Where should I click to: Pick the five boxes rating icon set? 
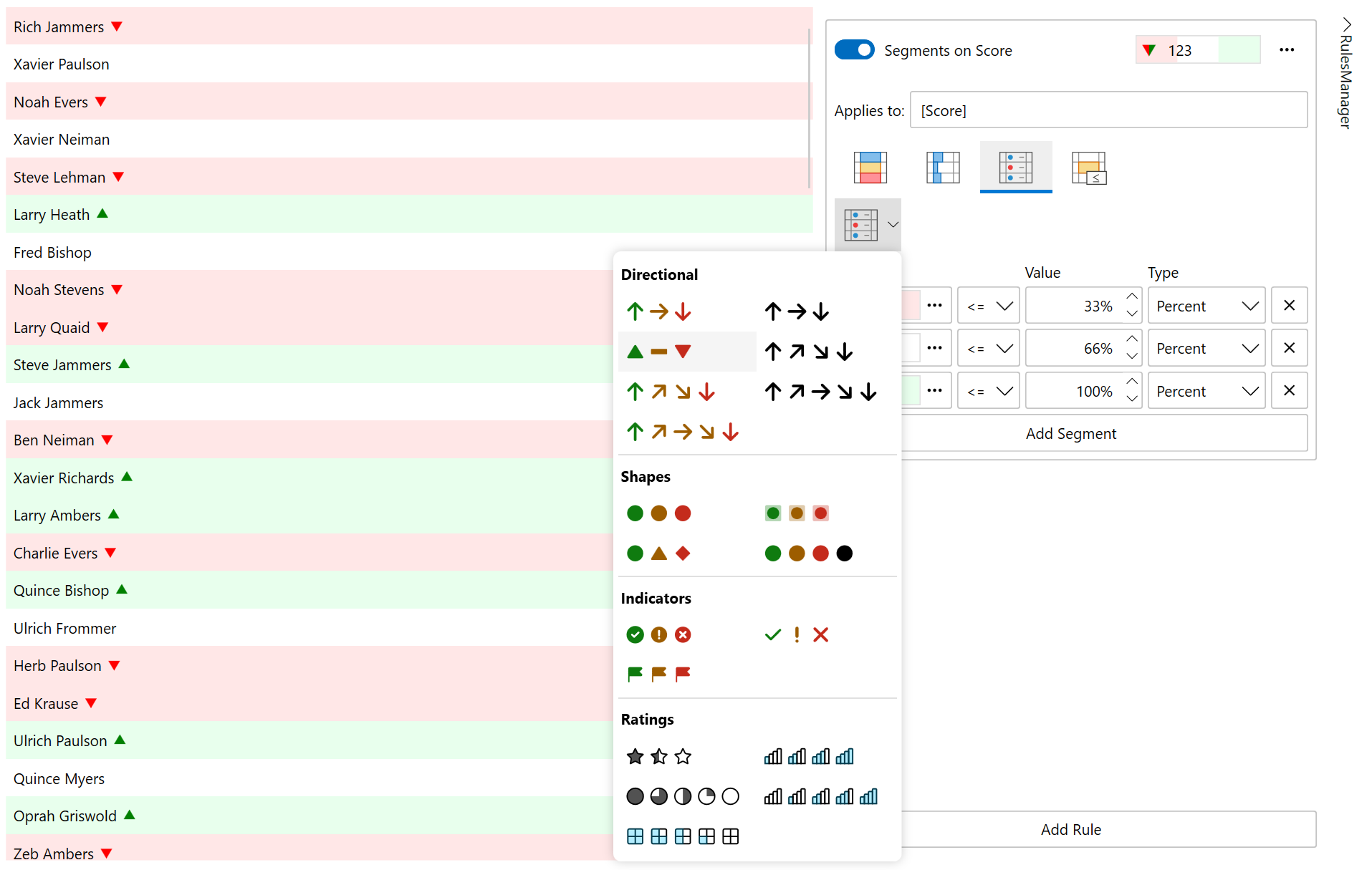(682, 837)
